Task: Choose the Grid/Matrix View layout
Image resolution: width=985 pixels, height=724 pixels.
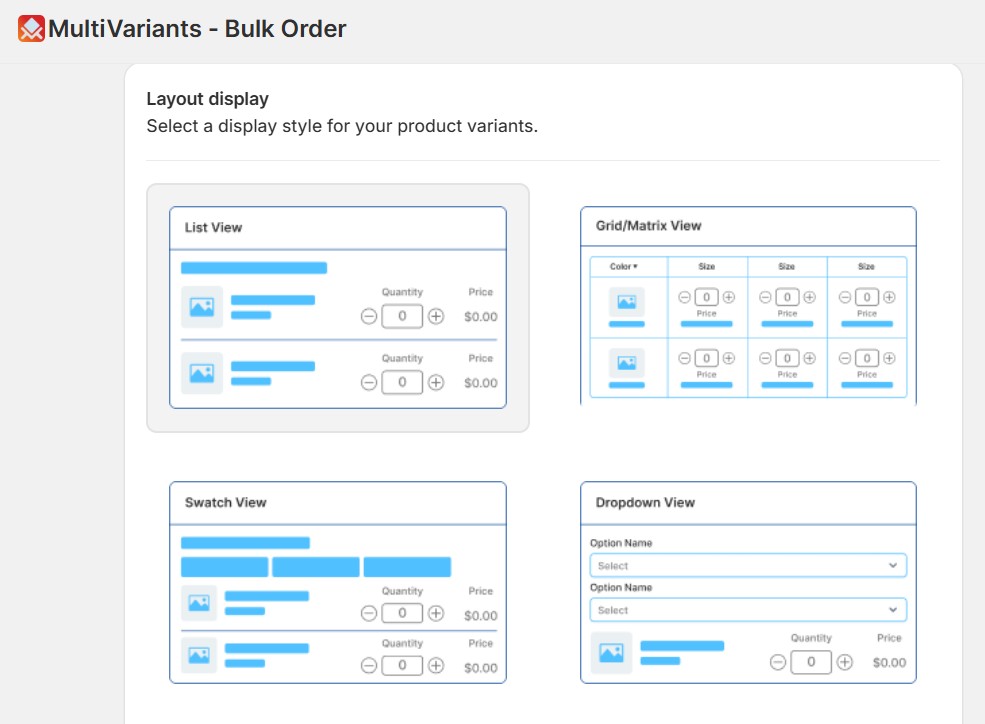Action: coord(748,305)
